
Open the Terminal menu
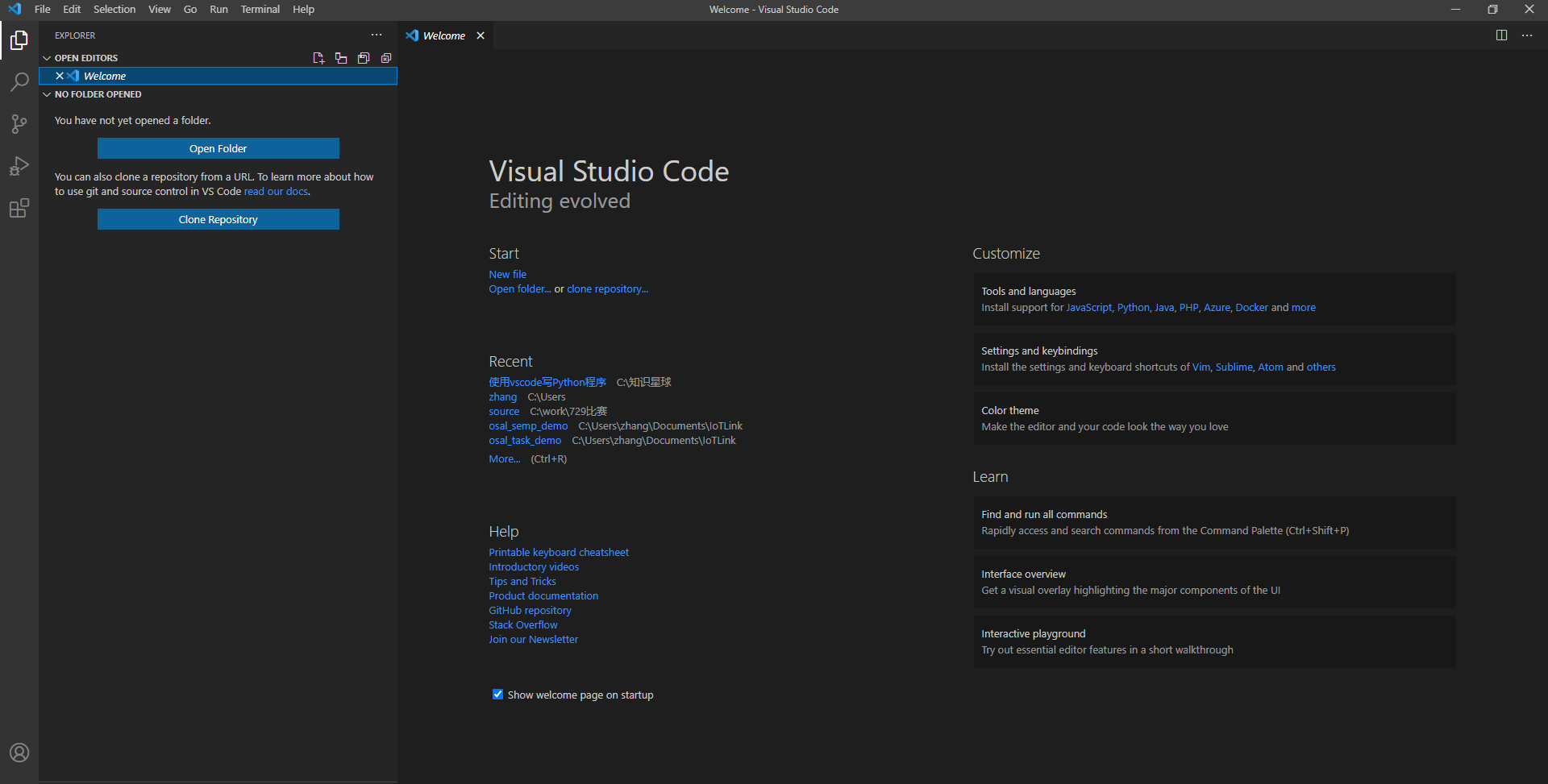point(260,10)
